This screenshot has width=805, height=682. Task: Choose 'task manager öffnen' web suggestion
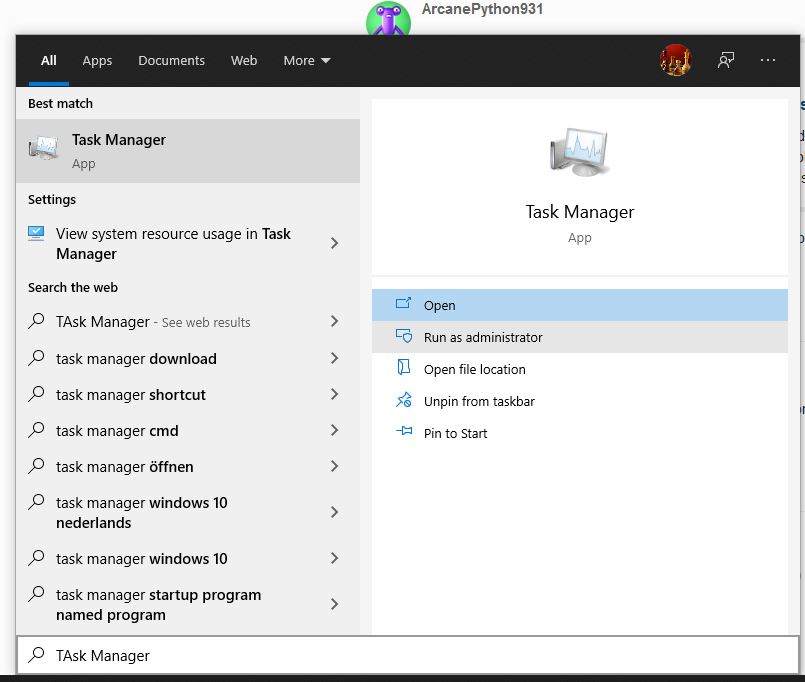coord(125,466)
